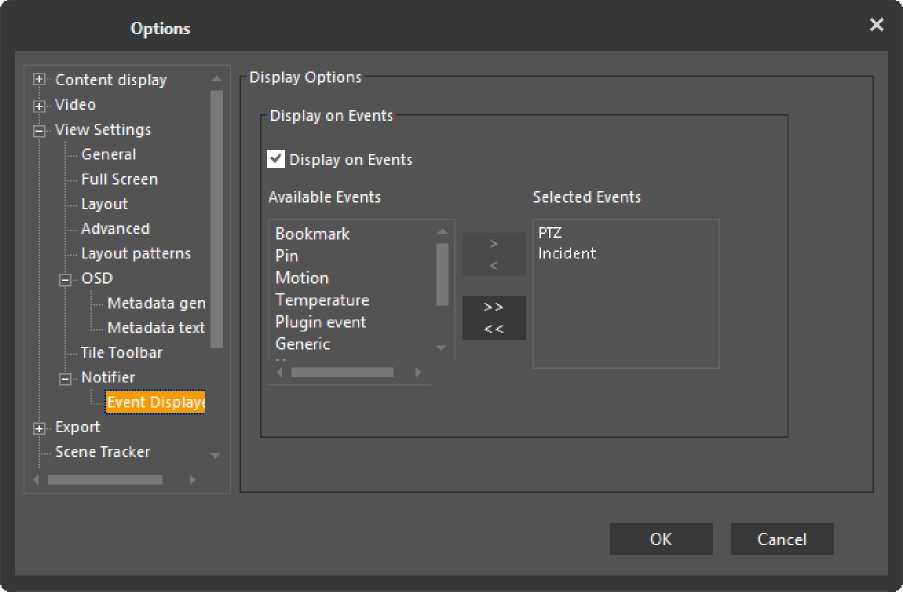Image resolution: width=903 pixels, height=592 pixels.
Task: Collapse the Notifier tree node
Action: (66, 378)
